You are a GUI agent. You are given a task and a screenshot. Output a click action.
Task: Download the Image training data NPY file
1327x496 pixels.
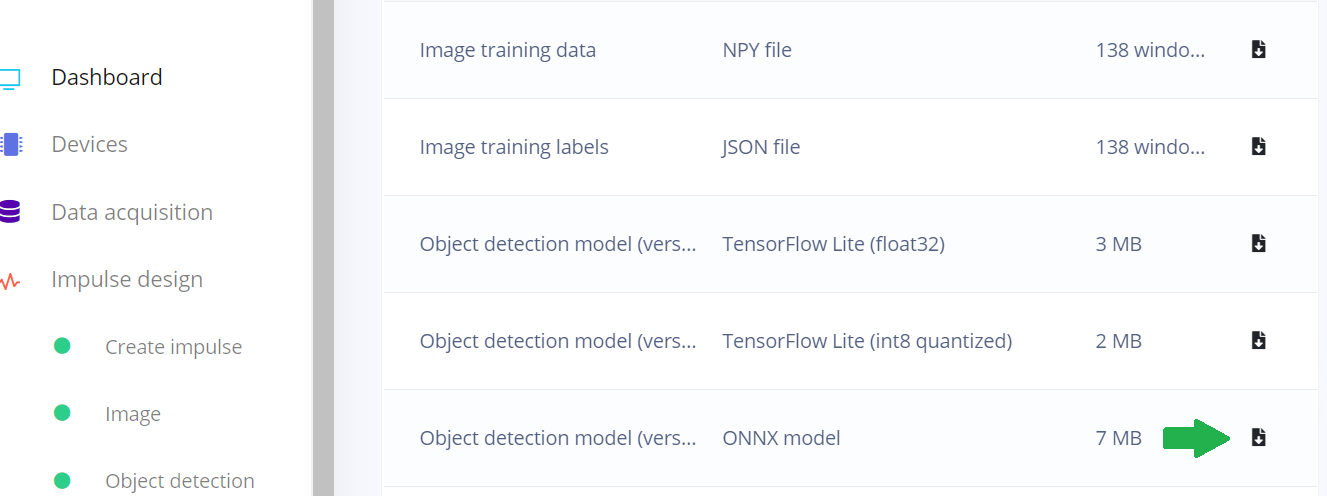(x=1259, y=49)
